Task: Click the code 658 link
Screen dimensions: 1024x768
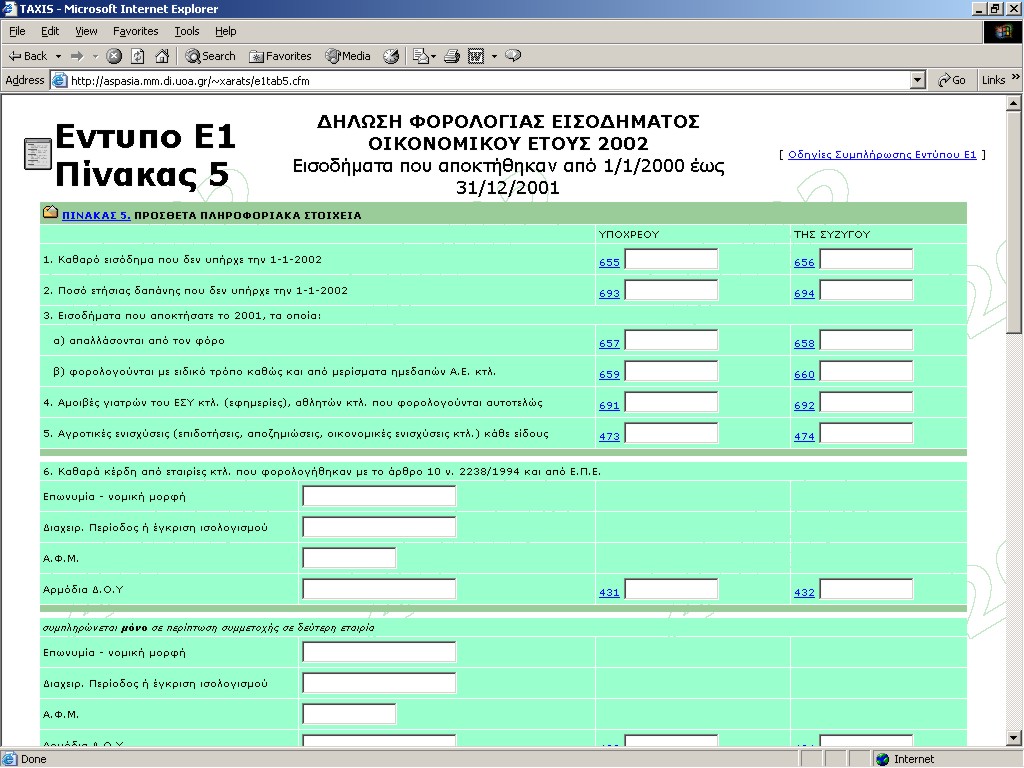Action: (x=805, y=344)
